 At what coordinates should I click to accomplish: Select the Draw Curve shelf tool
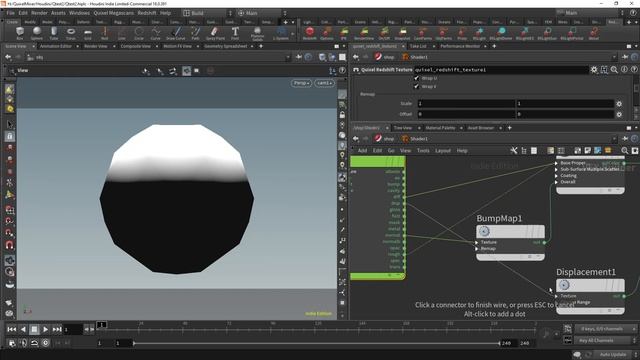(176, 33)
